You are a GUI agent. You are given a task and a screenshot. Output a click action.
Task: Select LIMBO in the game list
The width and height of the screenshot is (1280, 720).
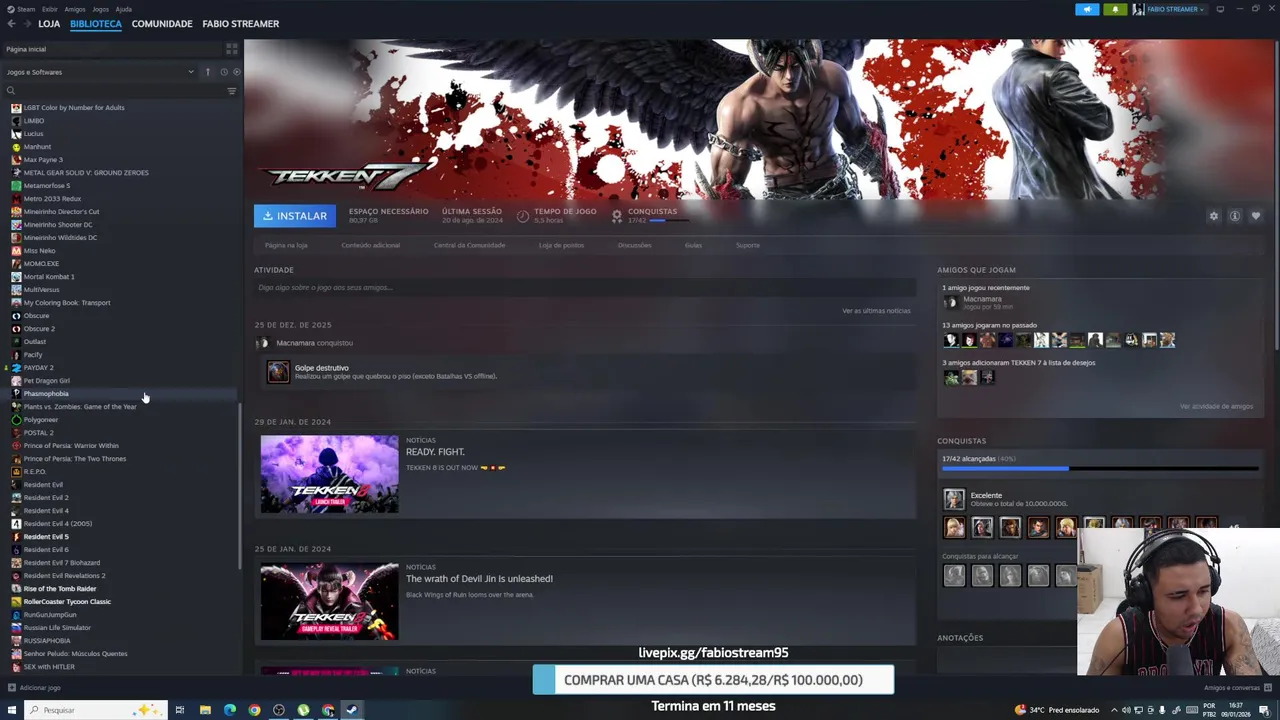pos(34,121)
